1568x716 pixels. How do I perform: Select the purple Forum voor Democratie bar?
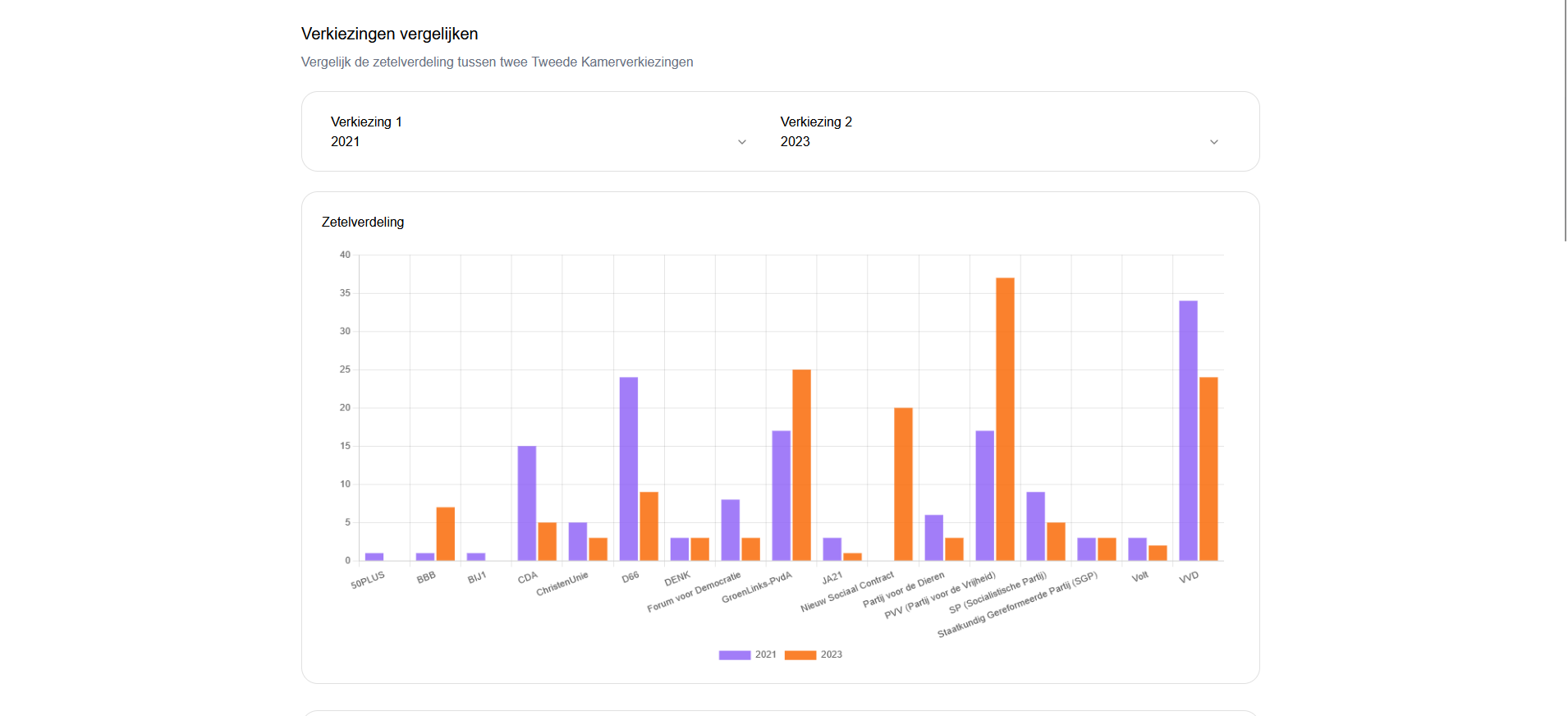[x=731, y=530]
